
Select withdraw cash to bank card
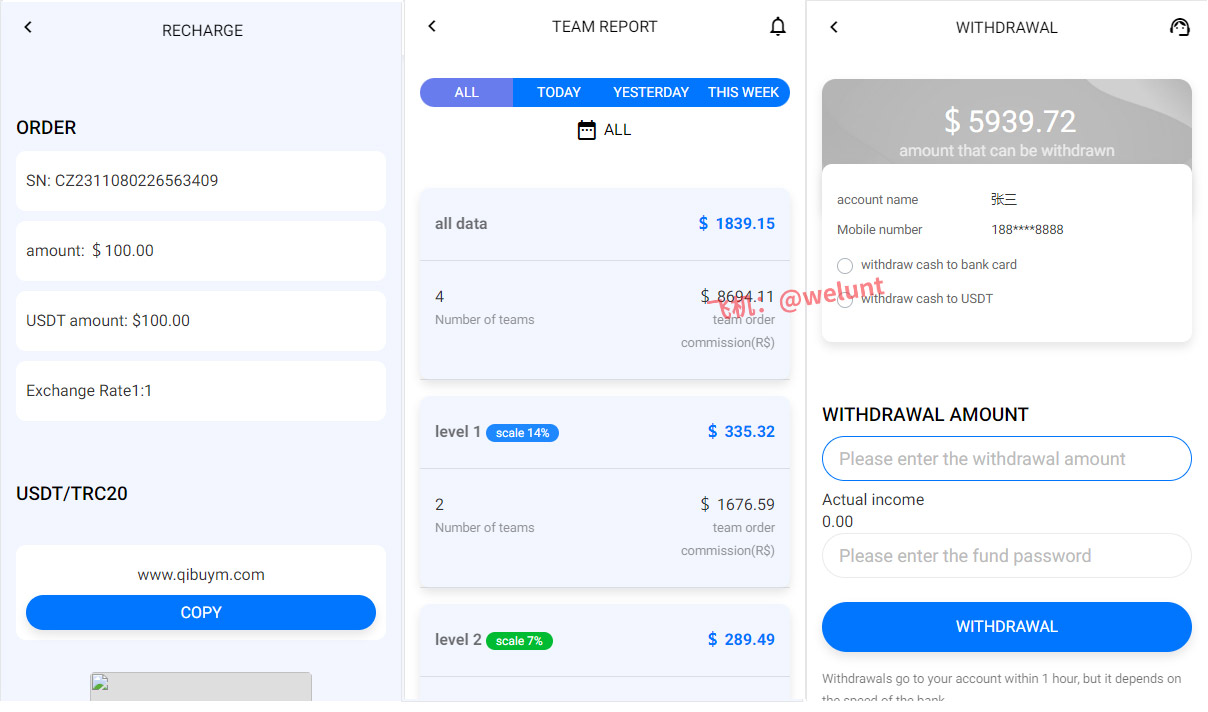pos(845,266)
